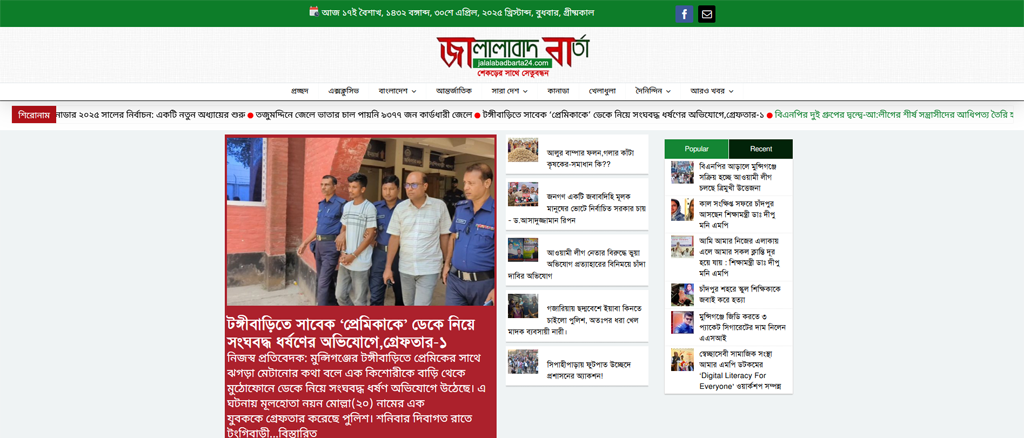
Task: Expand the আরও খবর menu
Action: pos(712,91)
